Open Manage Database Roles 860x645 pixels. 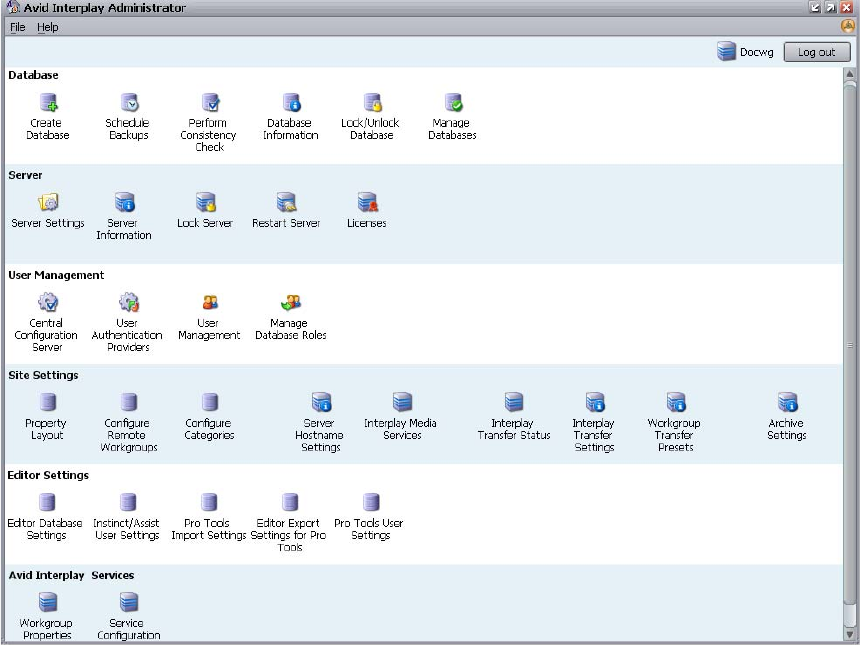point(290,316)
